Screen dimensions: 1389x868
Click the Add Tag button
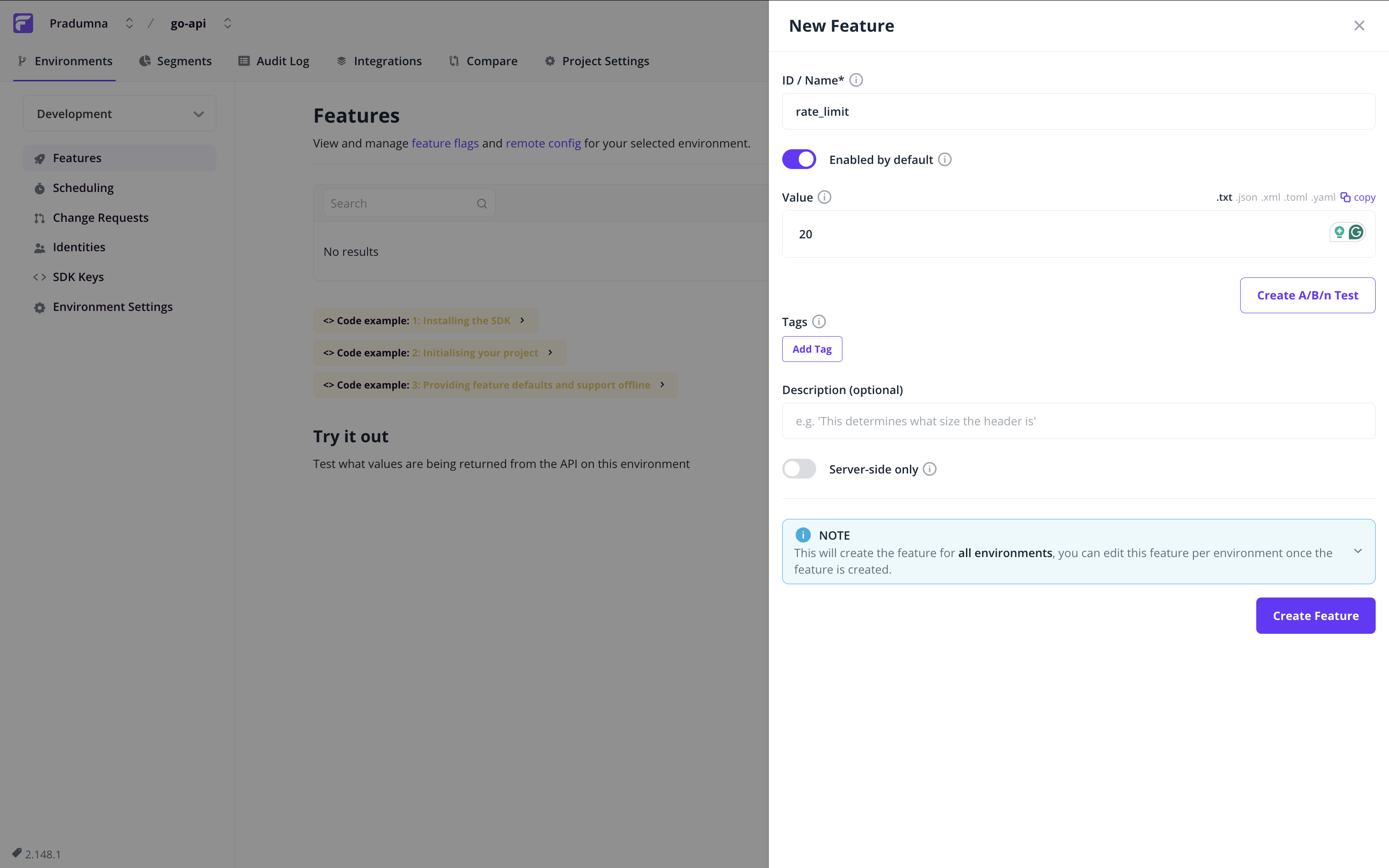pos(811,348)
